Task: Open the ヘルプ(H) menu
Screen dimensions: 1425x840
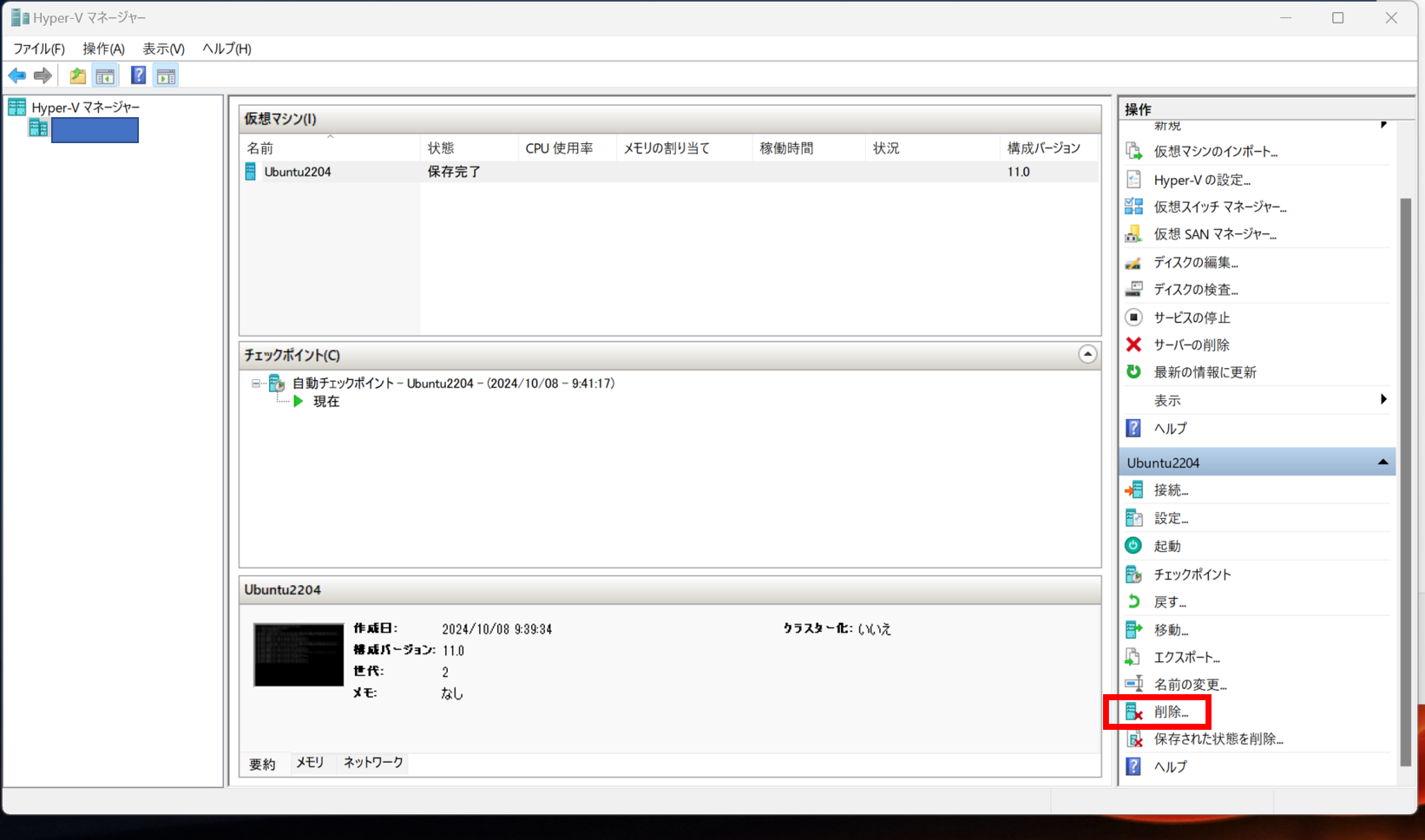Action: [x=227, y=49]
